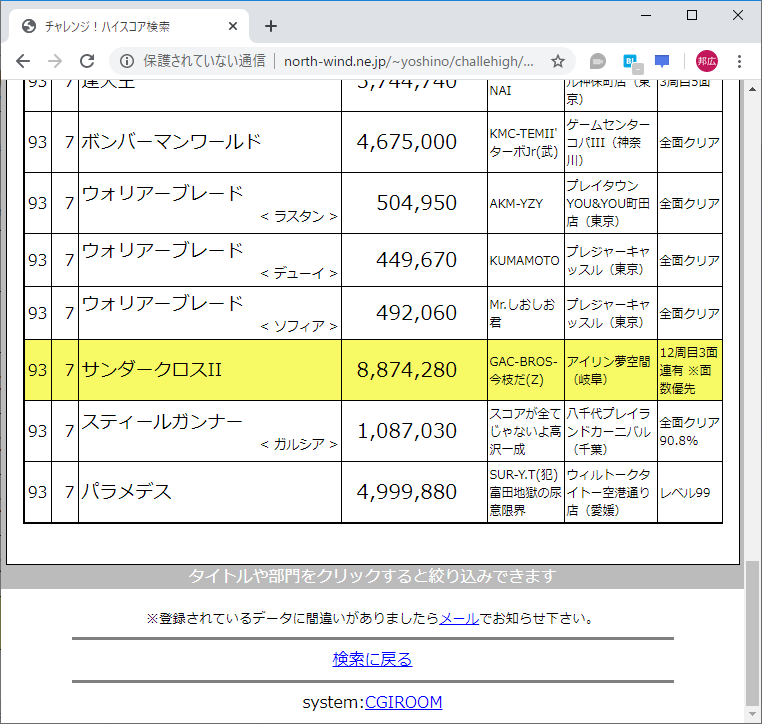Open the Chrome three-dot menu
The width and height of the screenshot is (762, 724).
739,61
